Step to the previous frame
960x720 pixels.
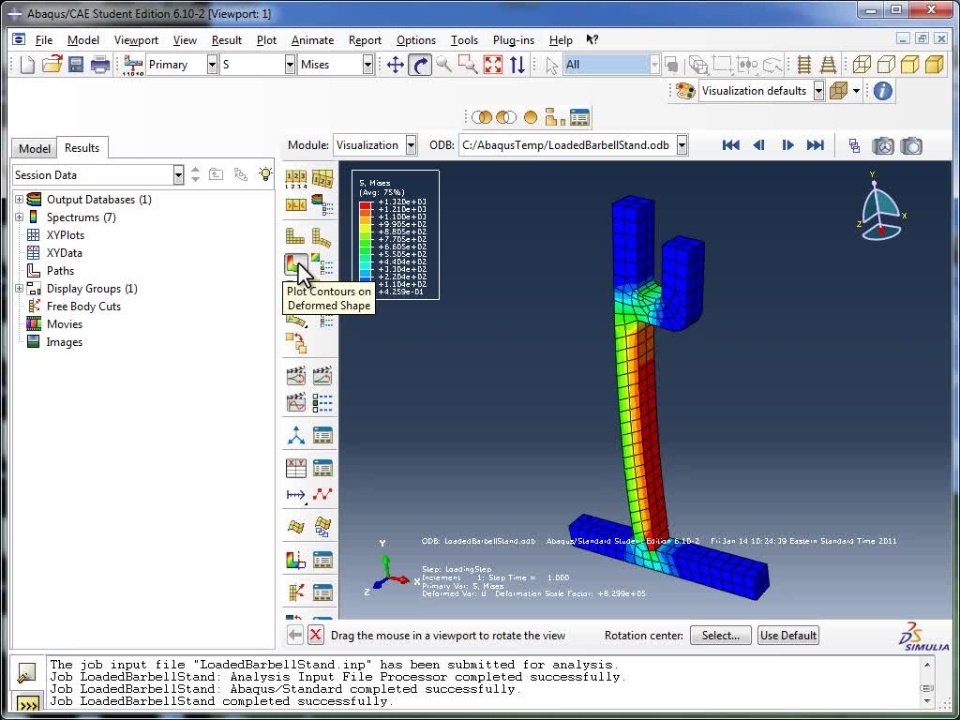pos(759,145)
